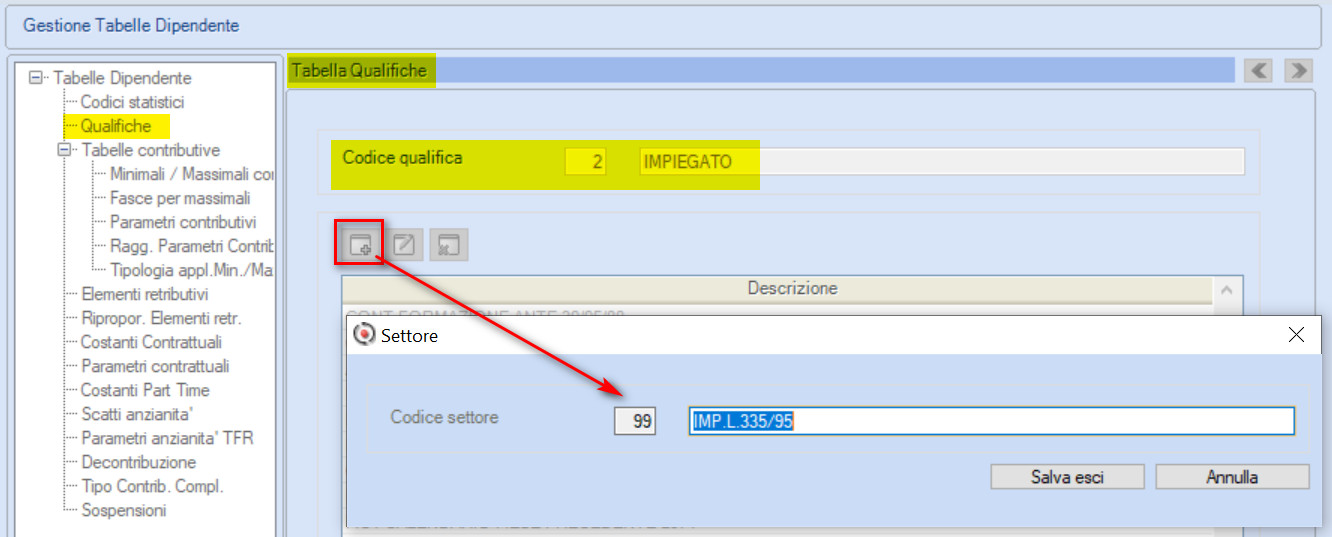The height and width of the screenshot is (537, 1332).
Task: Click the IMPIEGATO description field
Action: click(x=942, y=162)
